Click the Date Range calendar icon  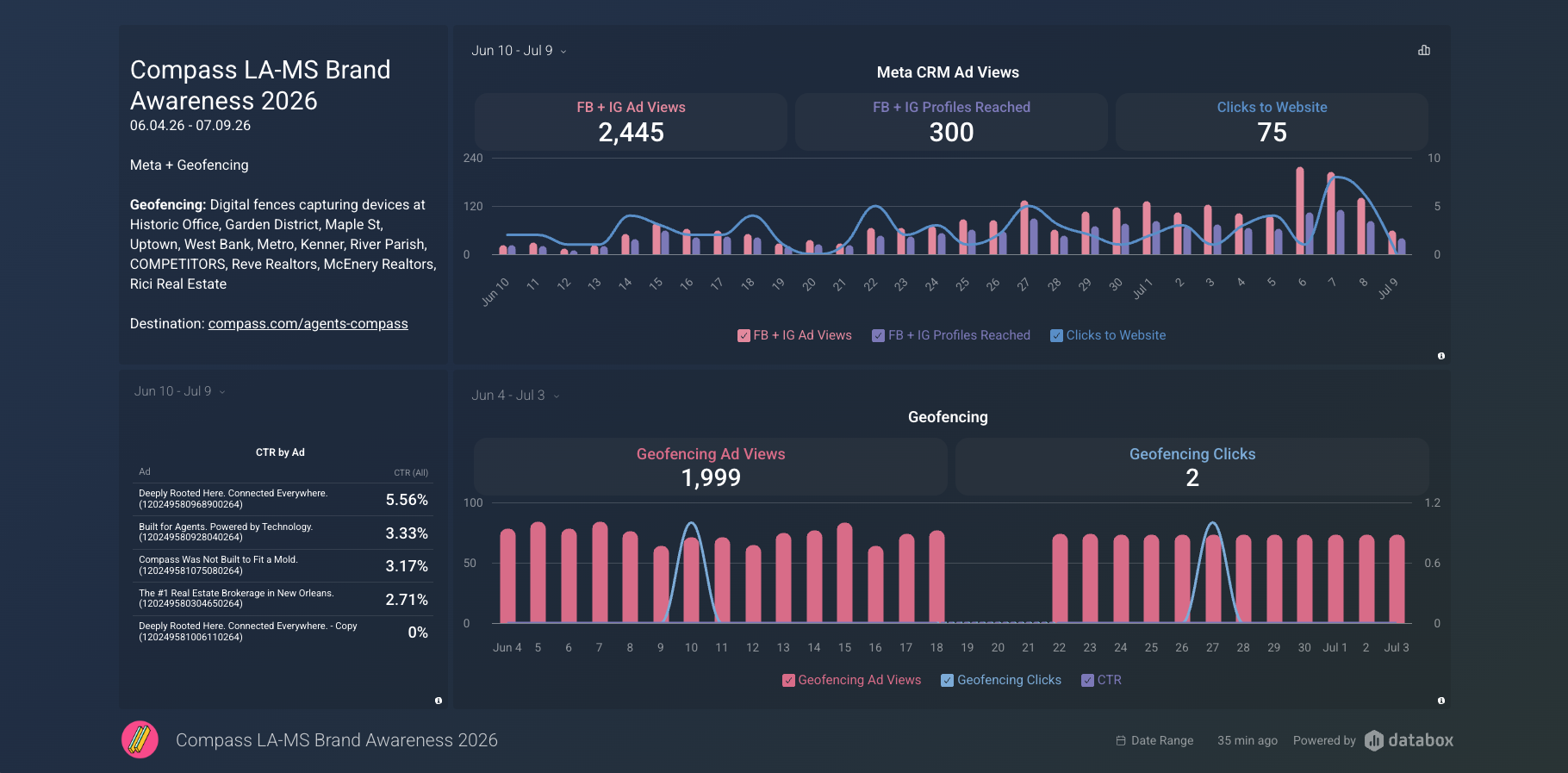[1121, 740]
